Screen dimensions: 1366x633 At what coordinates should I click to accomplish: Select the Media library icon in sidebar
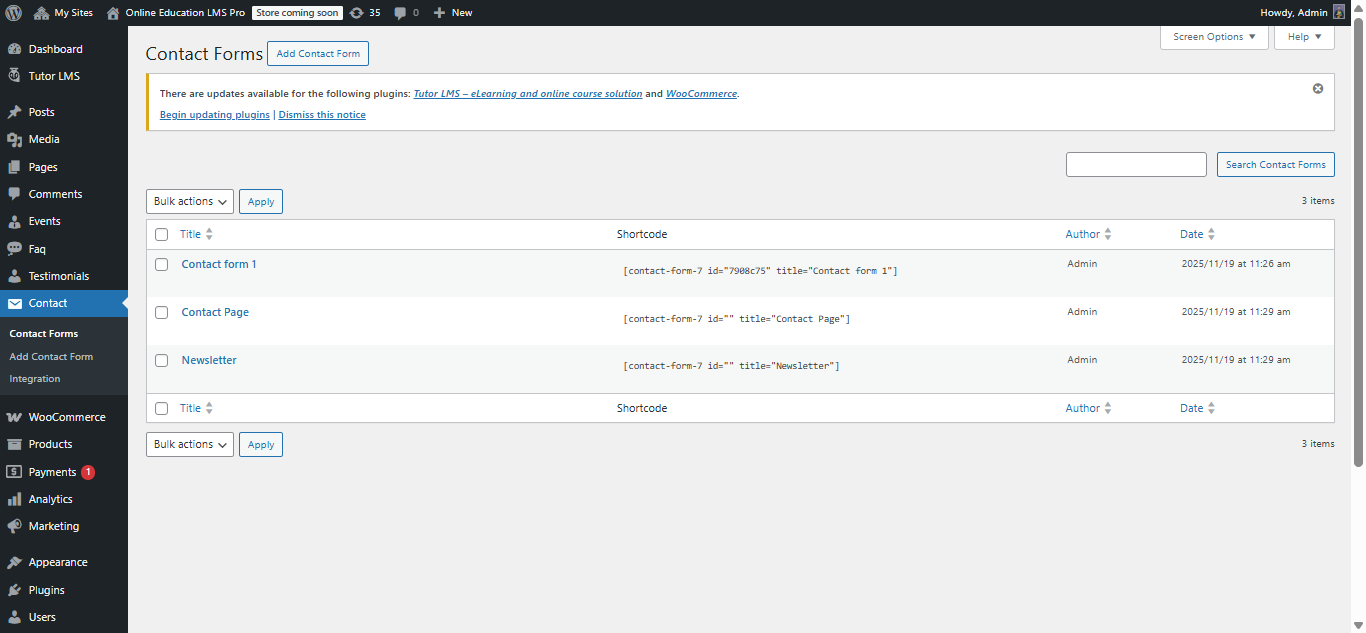(17, 139)
